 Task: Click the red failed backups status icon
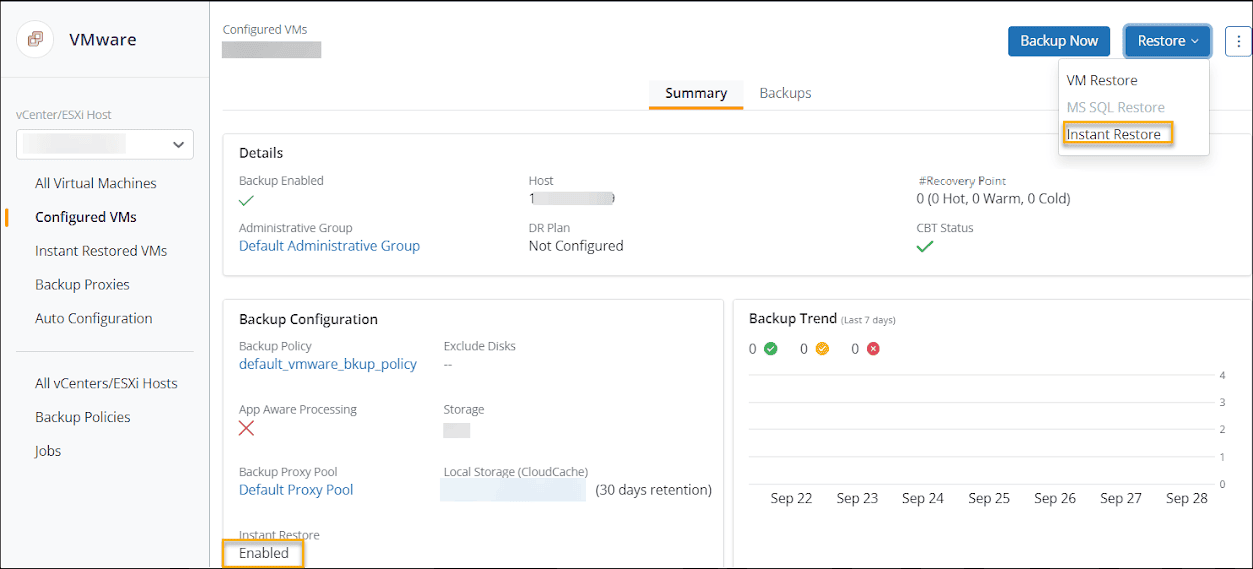point(873,349)
